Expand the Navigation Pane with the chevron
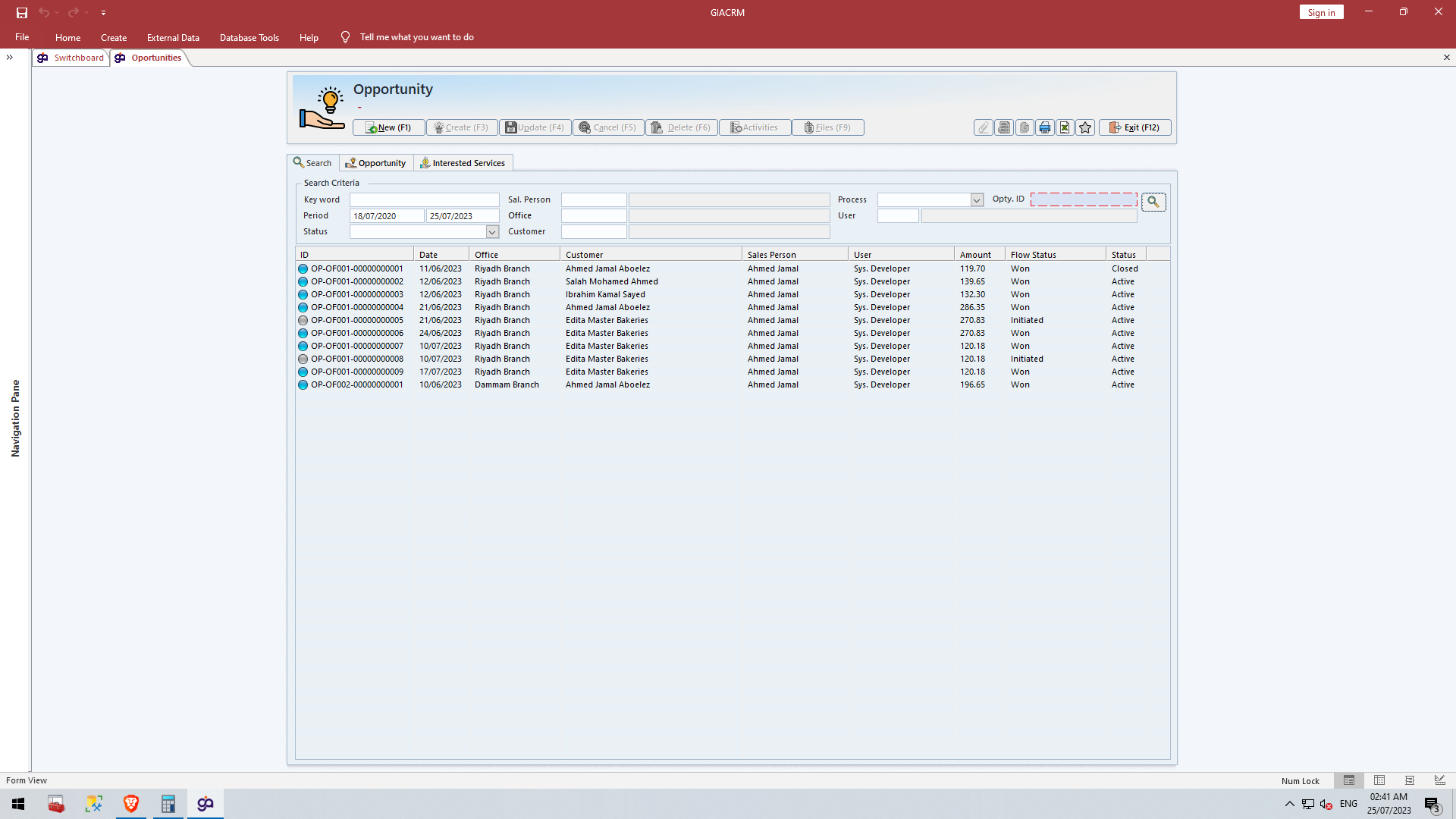Viewport: 1456px width, 819px height. coord(10,58)
